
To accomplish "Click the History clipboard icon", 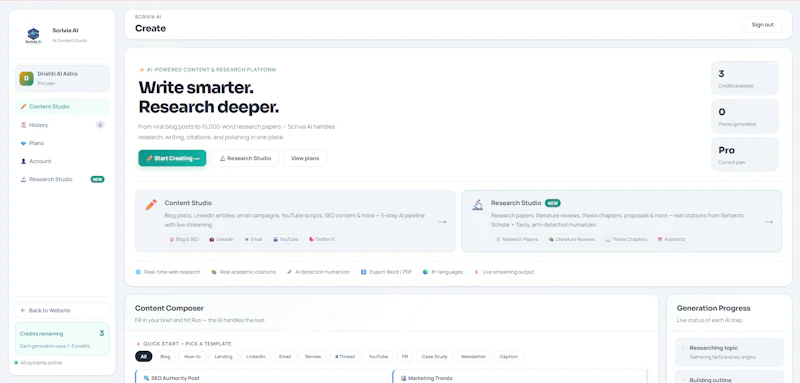I will 23,125.
